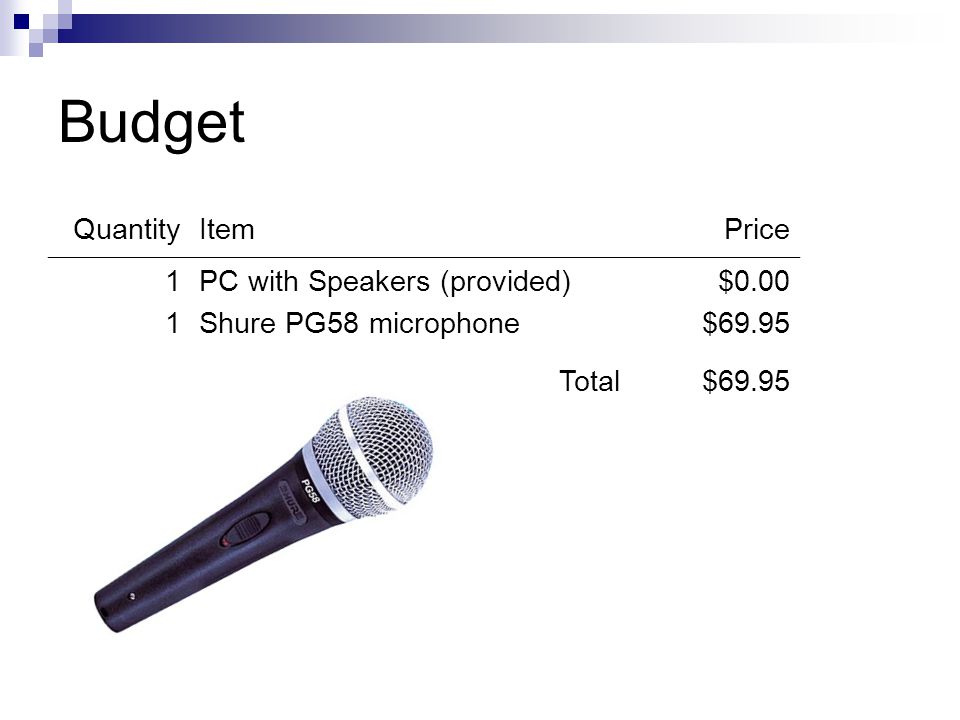Click the Shure logo on the microphone body
Screen dimensions: 960x720
[292, 503]
